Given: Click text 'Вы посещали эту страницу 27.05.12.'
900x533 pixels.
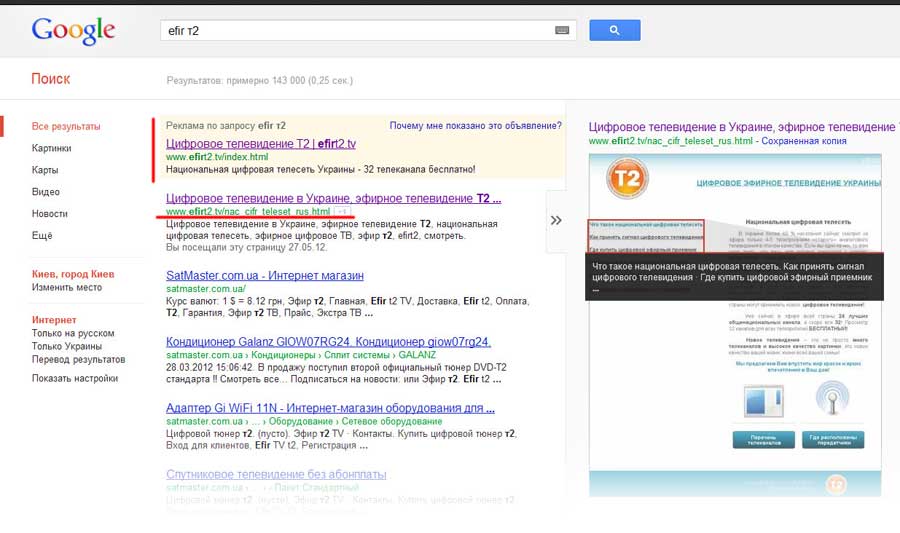Looking at the screenshot, I should pyautogui.click(x=246, y=248).
